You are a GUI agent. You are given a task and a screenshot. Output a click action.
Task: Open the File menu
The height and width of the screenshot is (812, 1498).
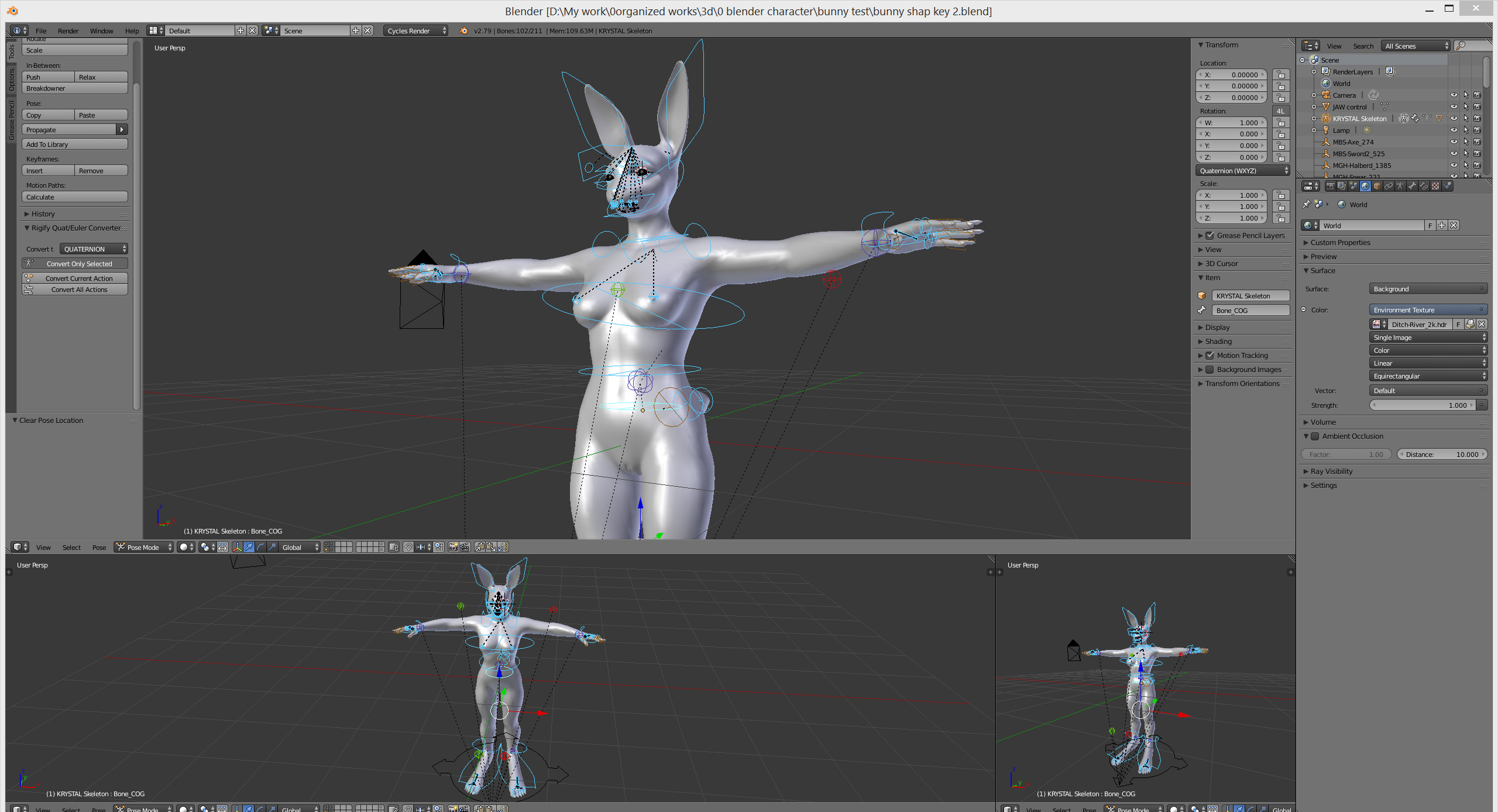pyautogui.click(x=40, y=30)
